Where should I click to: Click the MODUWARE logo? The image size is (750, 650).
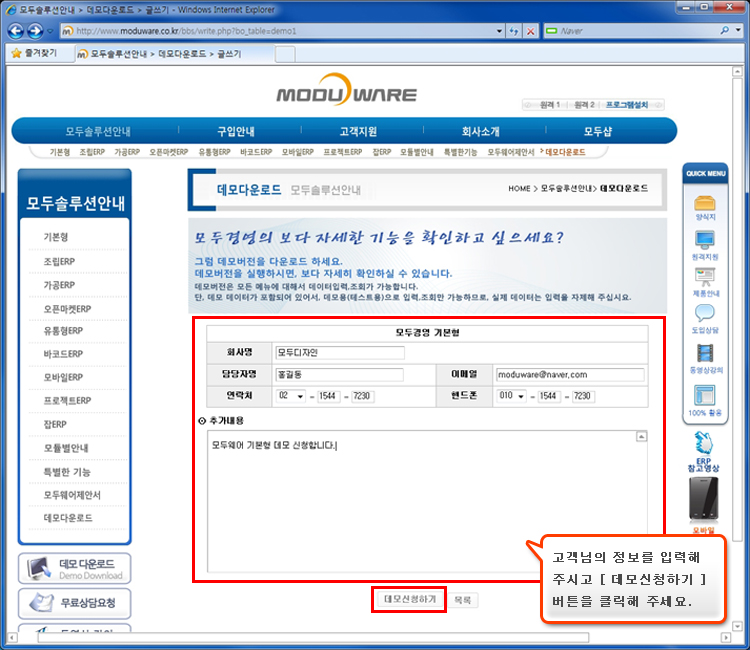[346, 90]
